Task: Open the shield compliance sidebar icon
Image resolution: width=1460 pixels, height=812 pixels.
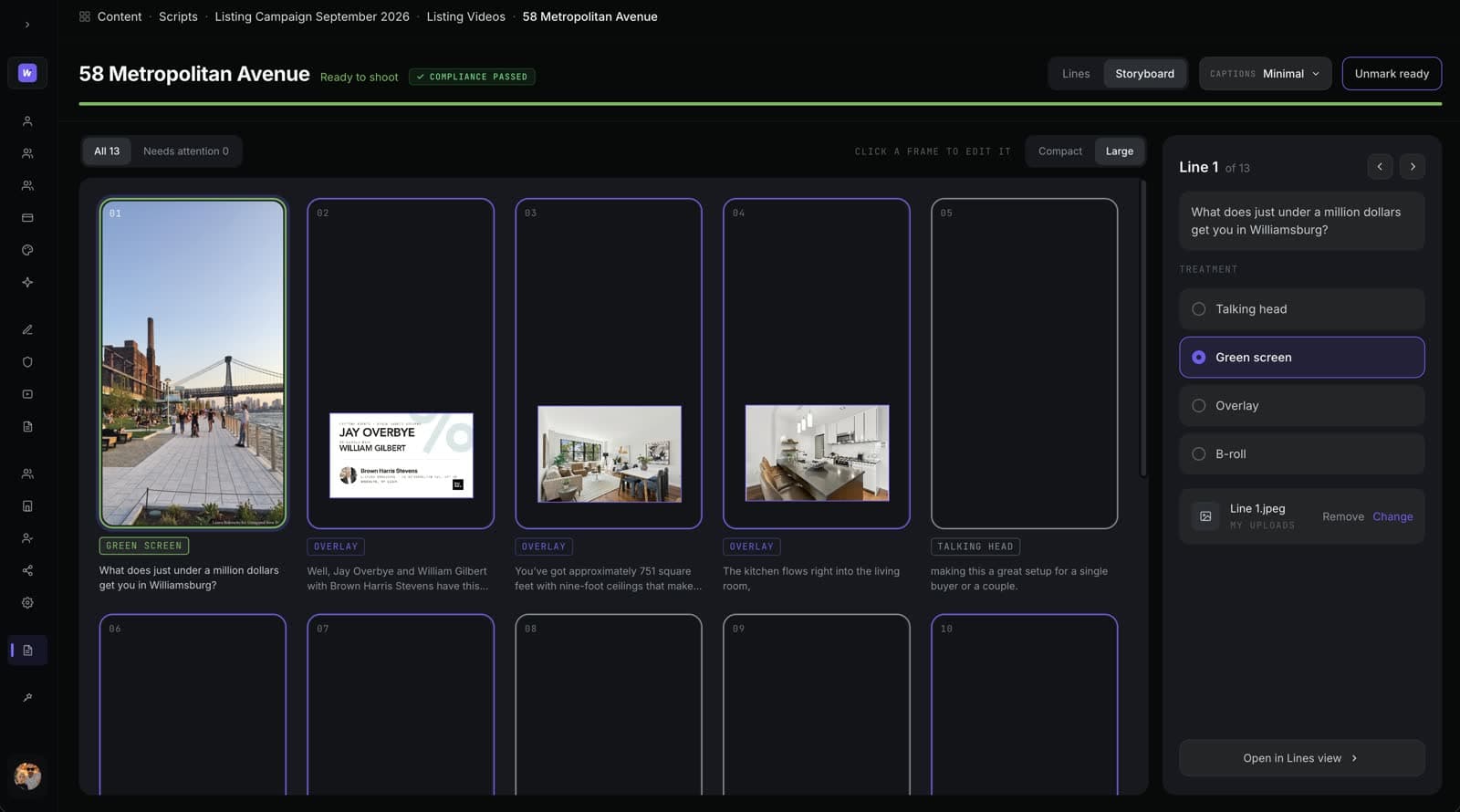Action: click(27, 362)
